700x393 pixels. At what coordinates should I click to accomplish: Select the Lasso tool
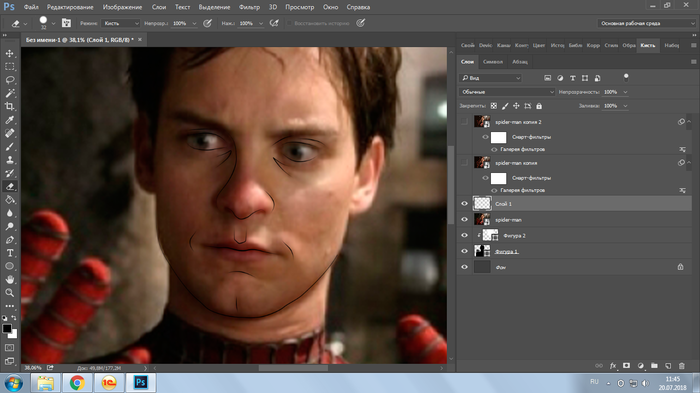point(9,80)
